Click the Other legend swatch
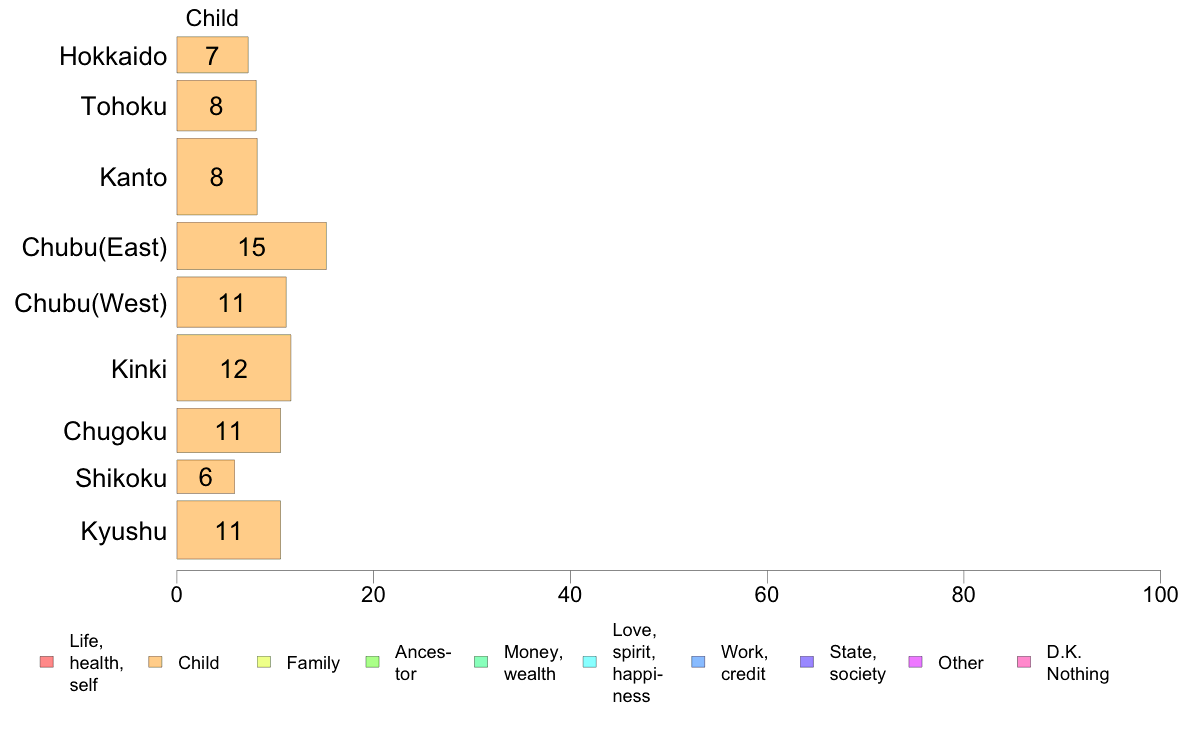 click(x=915, y=662)
